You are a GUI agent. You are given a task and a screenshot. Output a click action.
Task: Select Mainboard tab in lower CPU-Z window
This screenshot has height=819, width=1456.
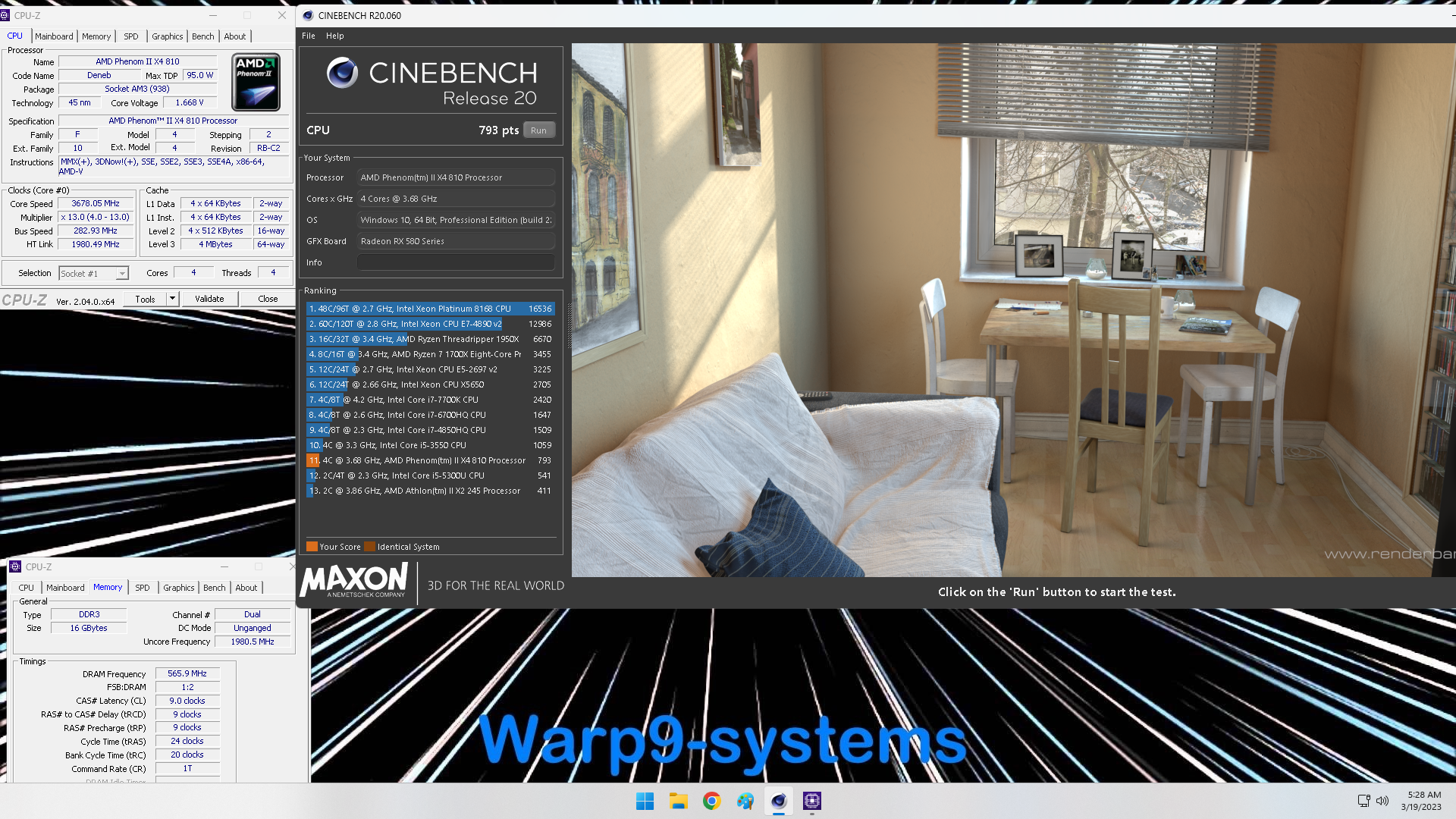65,588
